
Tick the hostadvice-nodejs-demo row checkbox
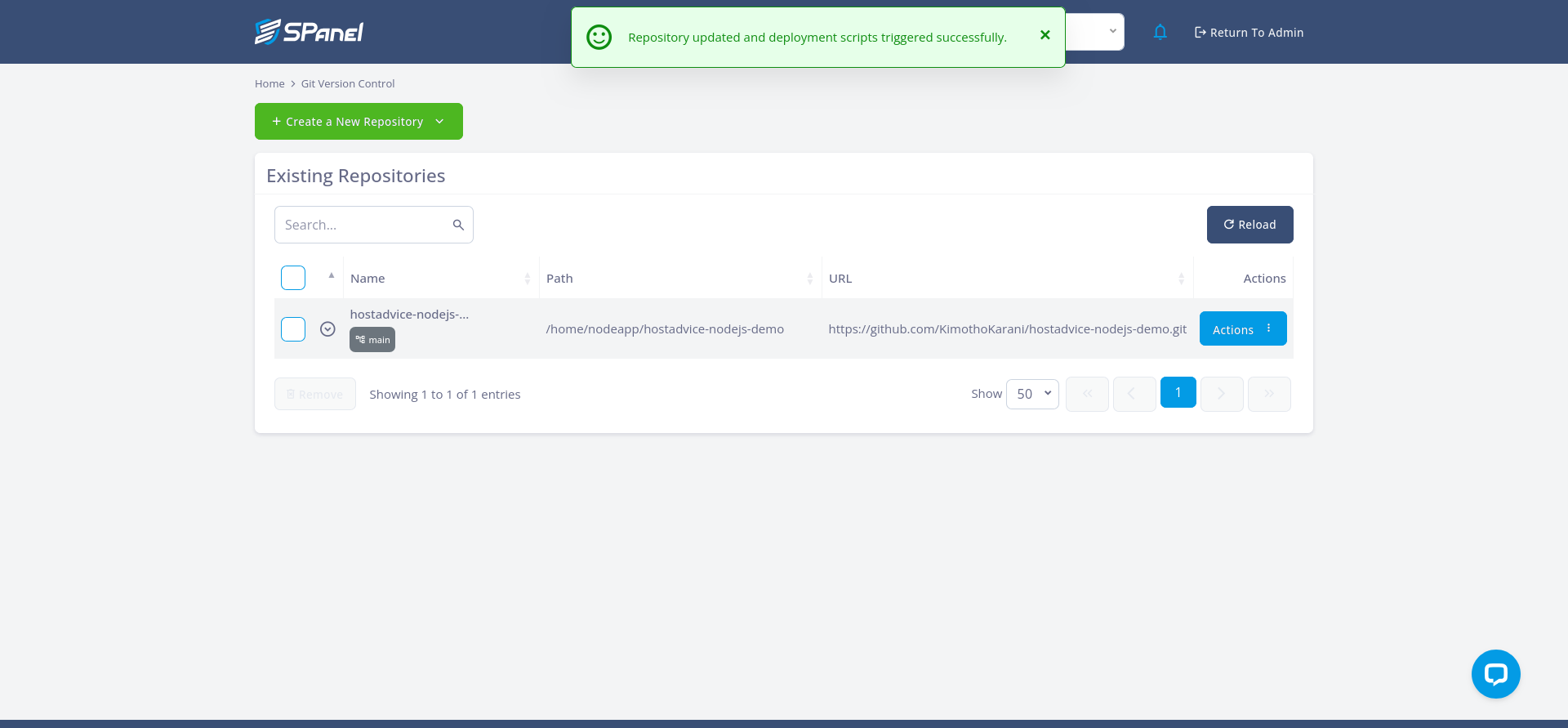(x=293, y=328)
